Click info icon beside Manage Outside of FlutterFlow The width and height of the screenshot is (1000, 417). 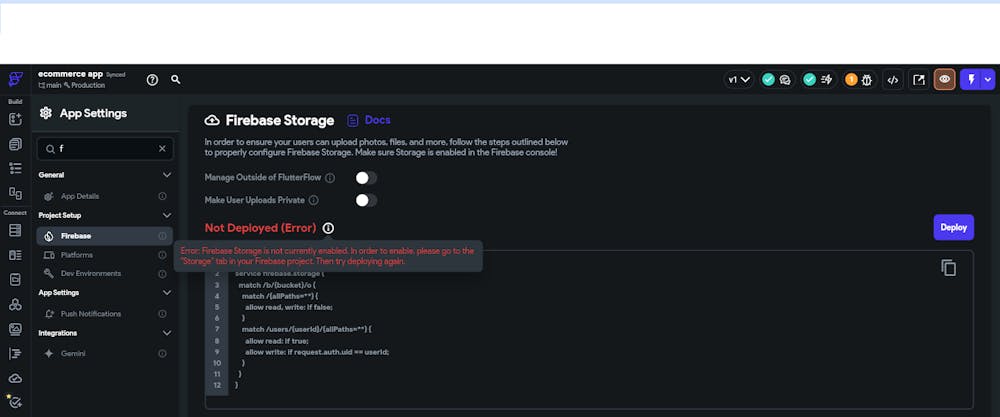point(330,178)
